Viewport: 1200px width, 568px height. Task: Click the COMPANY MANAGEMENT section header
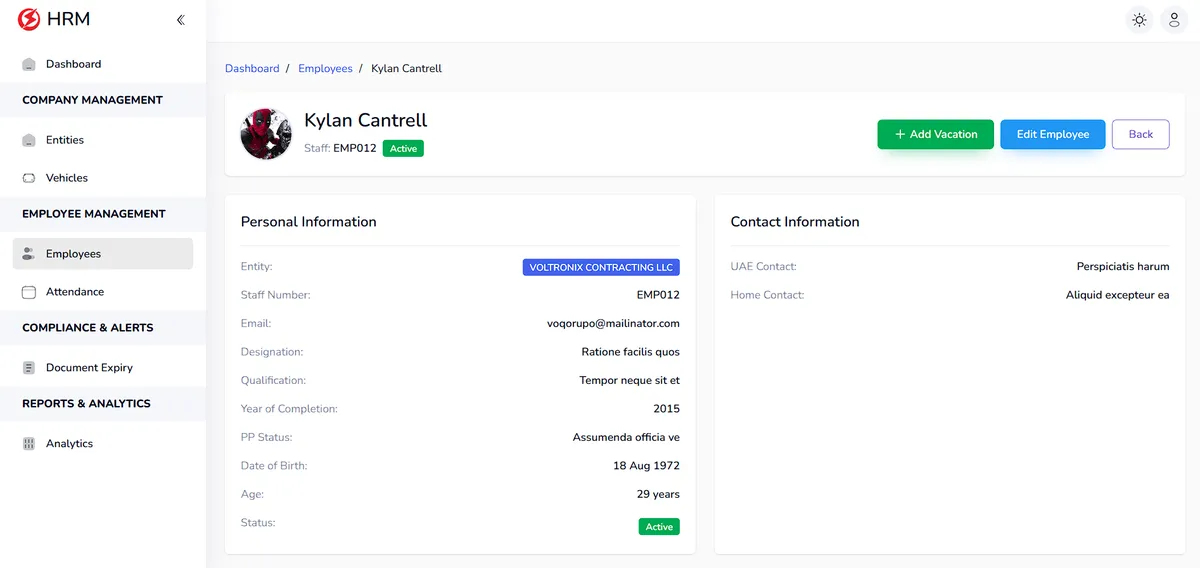coord(92,100)
